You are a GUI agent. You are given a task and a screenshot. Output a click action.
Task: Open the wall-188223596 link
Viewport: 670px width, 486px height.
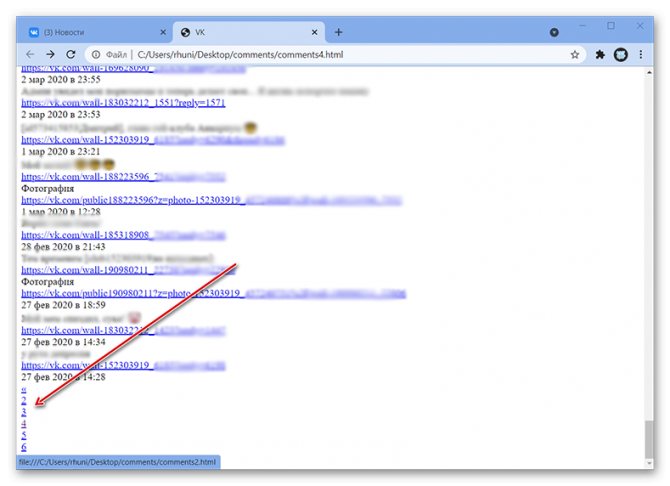(123, 177)
